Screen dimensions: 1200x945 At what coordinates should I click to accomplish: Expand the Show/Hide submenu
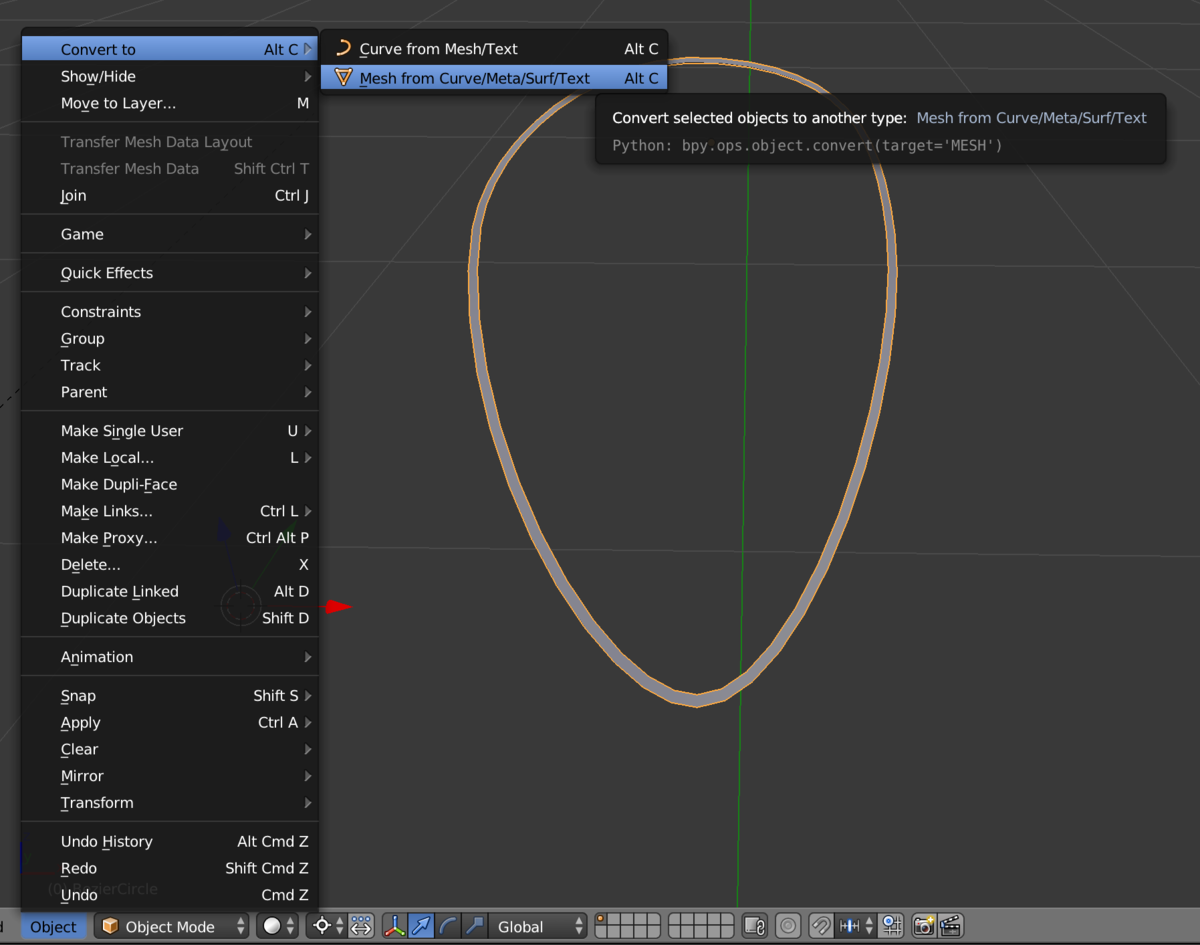coord(170,76)
